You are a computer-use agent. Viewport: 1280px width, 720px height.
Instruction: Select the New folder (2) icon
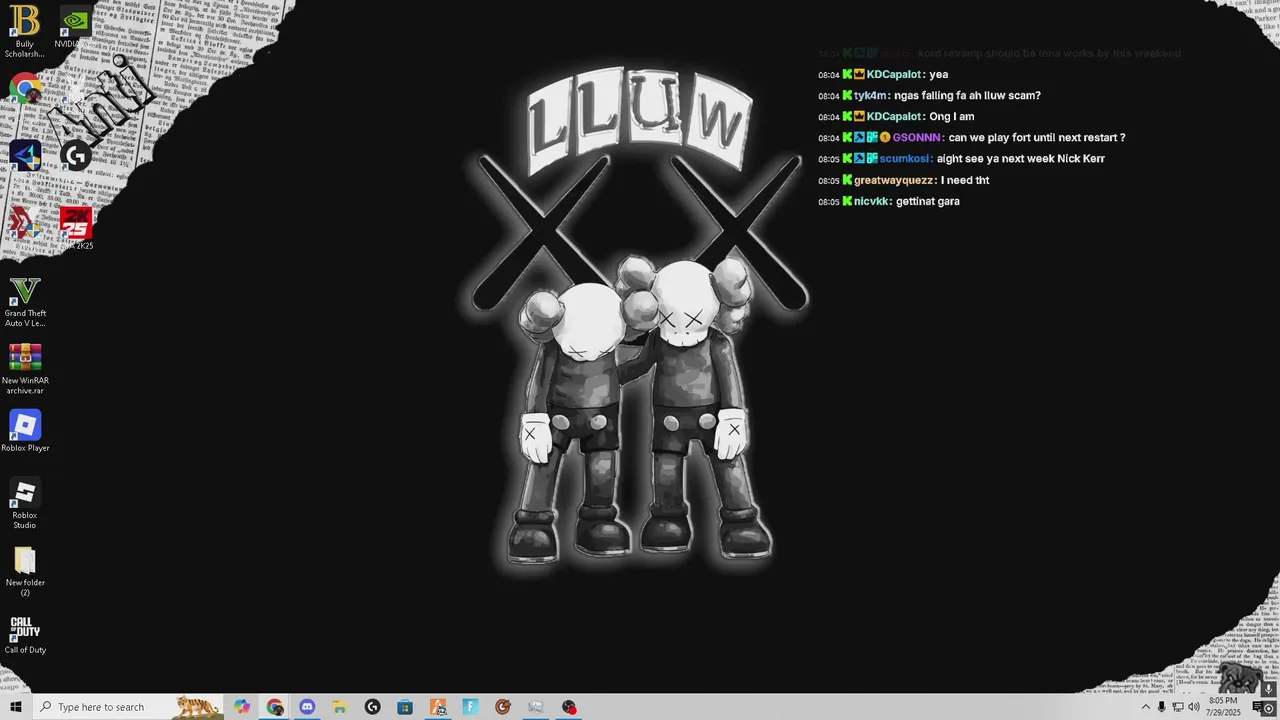[x=24, y=571]
